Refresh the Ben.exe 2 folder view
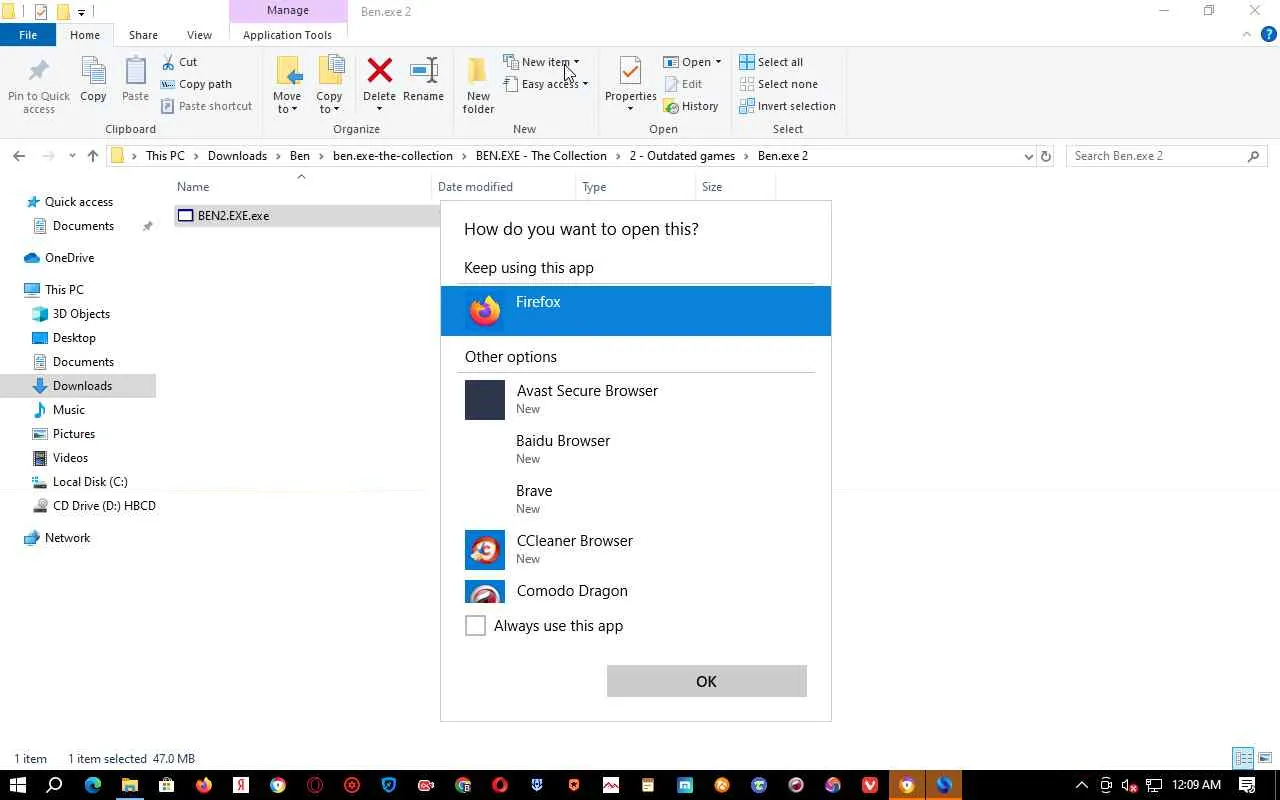The height and width of the screenshot is (800, 1280). pyautogui.click(x=1046, y=156)
